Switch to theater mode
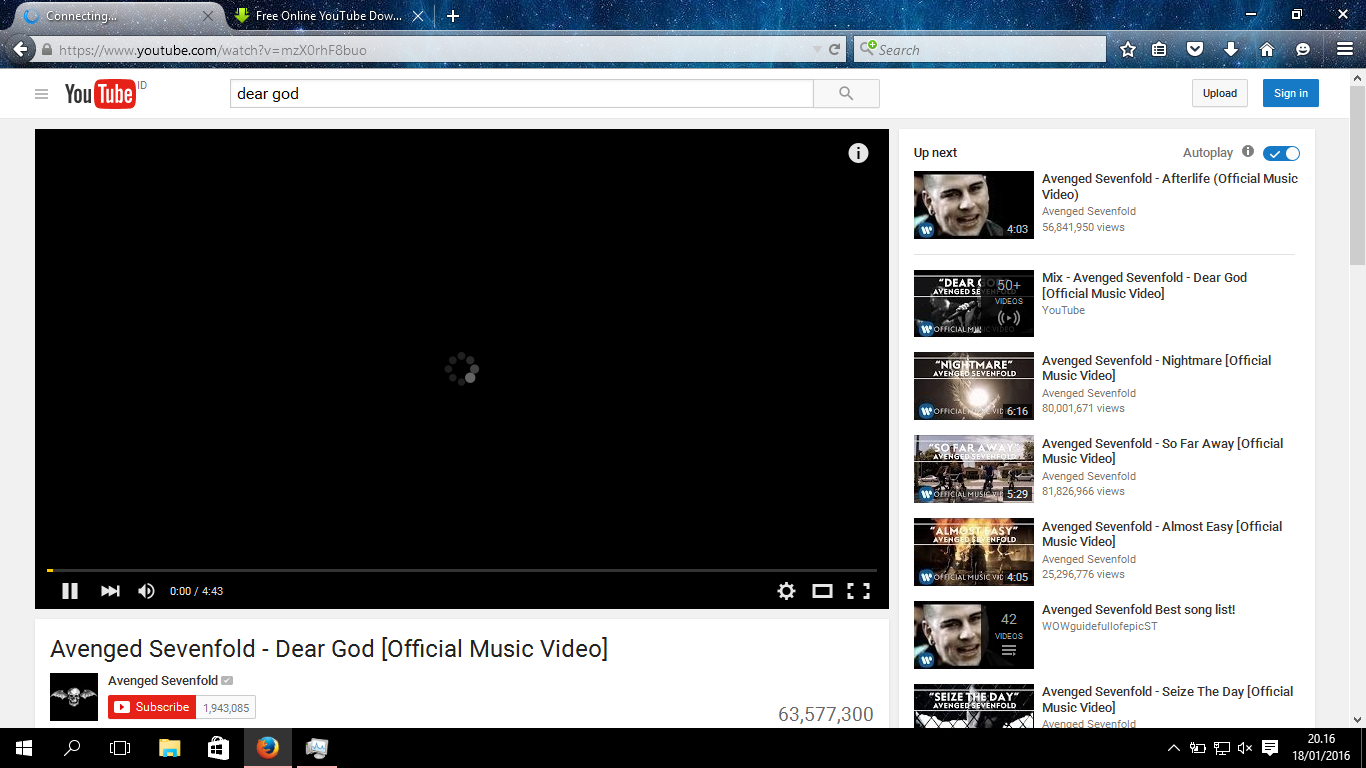1366x768 pixels. pos(822,591)
